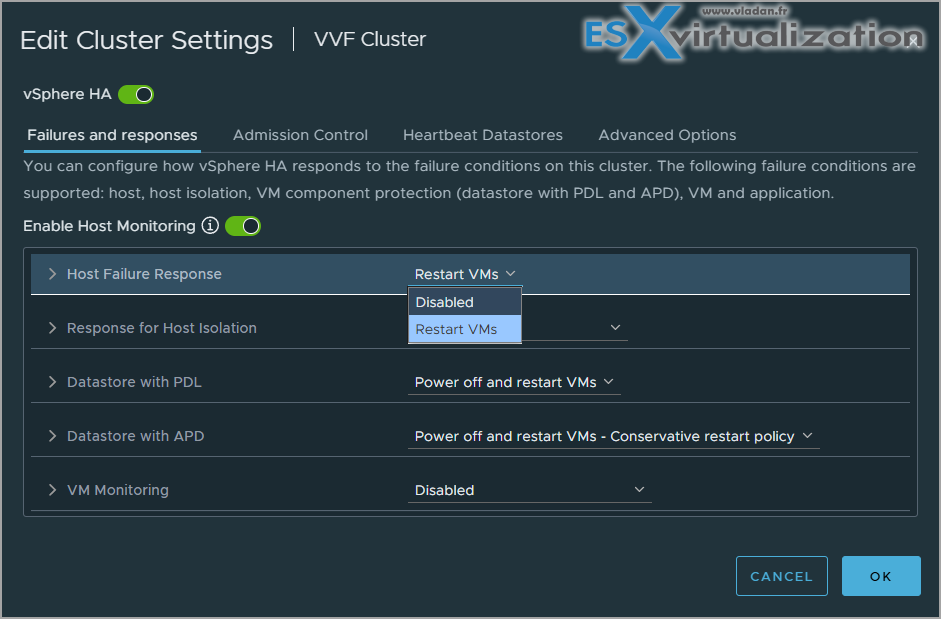Select Restart VMs option in dropdown list
Image resolution: width=941 pixels, height=619 pixels.
pos(464,329)
